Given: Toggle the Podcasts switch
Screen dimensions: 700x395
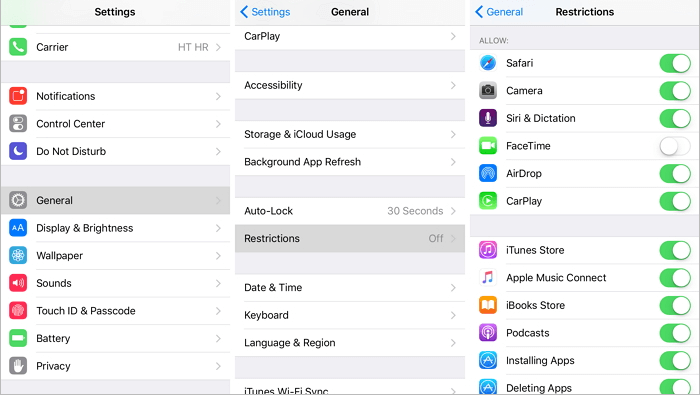Looking at the screenshot, I should pyautogui.click(x=675, y=333).
